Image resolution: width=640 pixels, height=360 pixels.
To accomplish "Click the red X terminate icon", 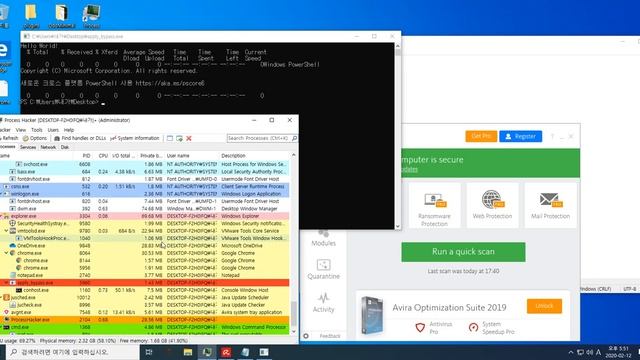I will pos(189,138).
